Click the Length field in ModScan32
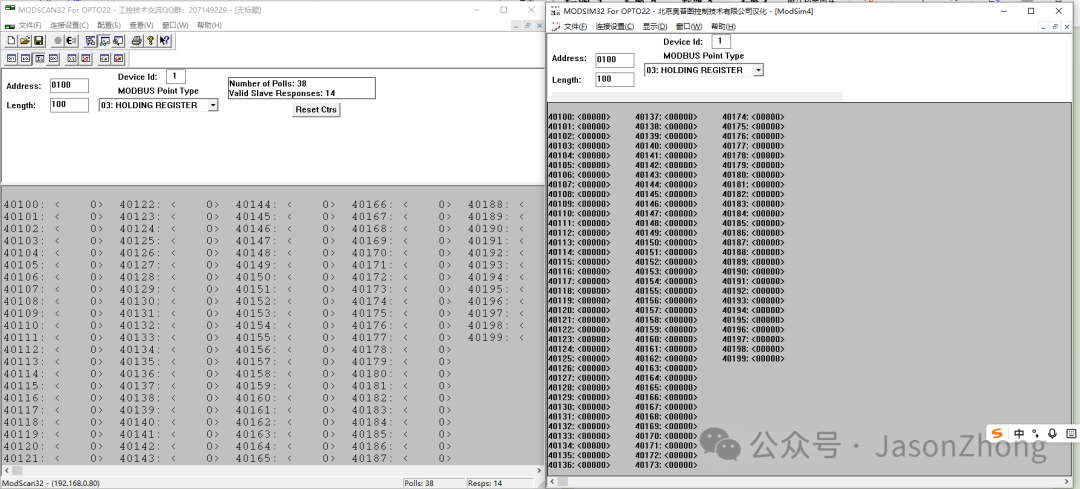Viewport: 1080px width, 489px height. pos(70,105)
